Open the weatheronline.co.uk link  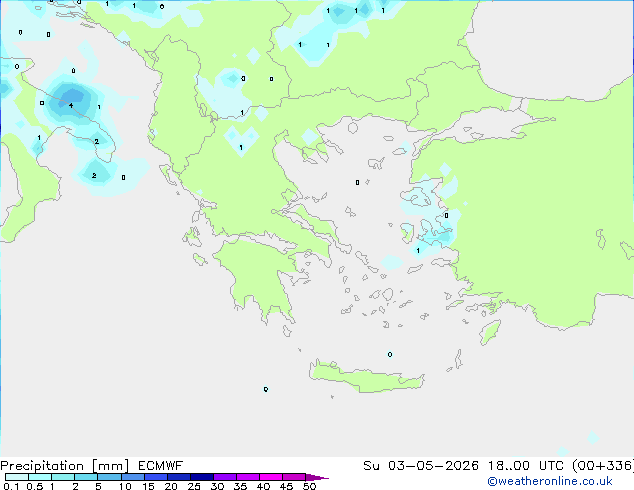point(550,481)
